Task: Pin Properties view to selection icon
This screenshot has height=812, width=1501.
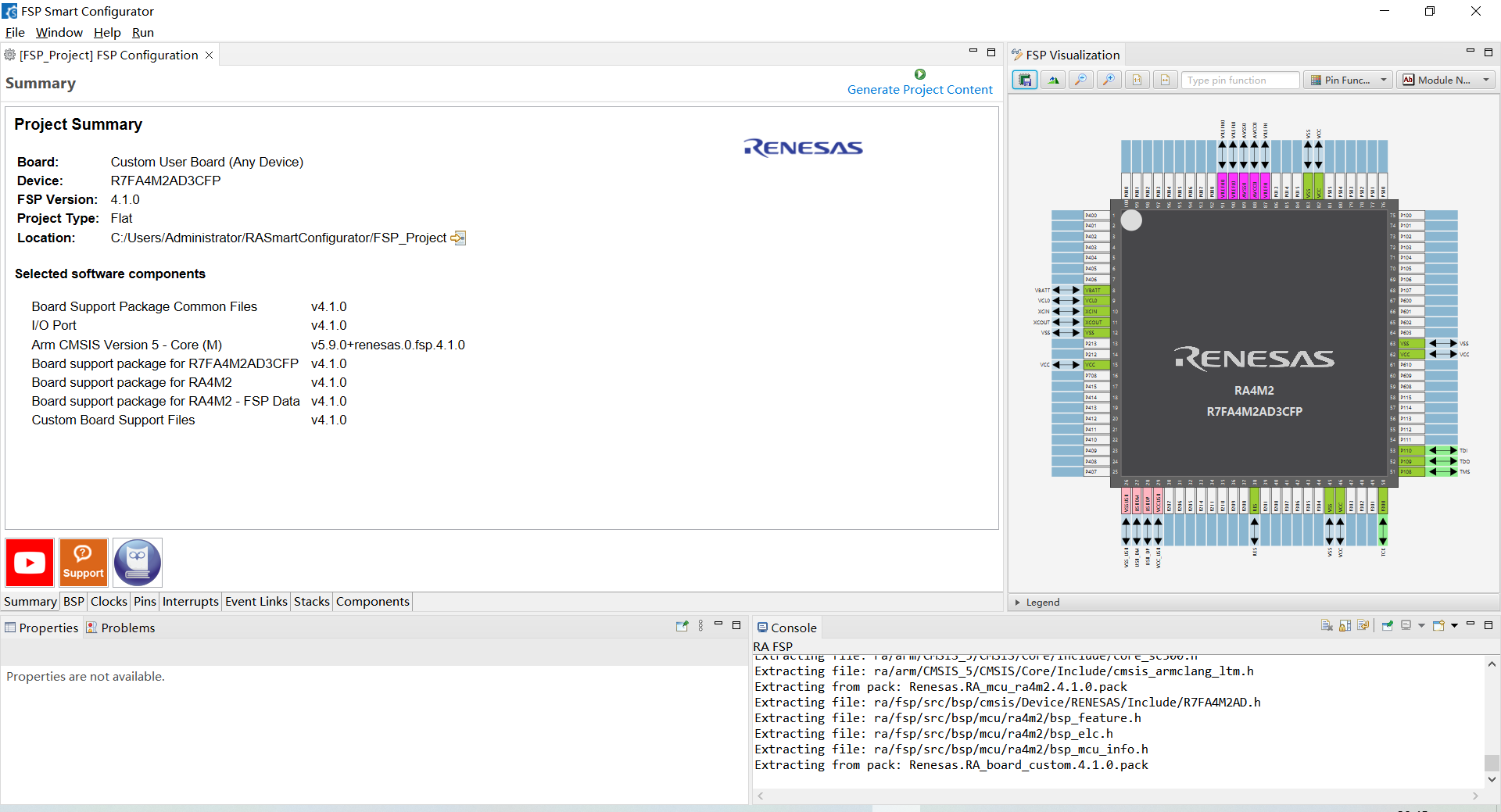Action: tap(682, 626)
